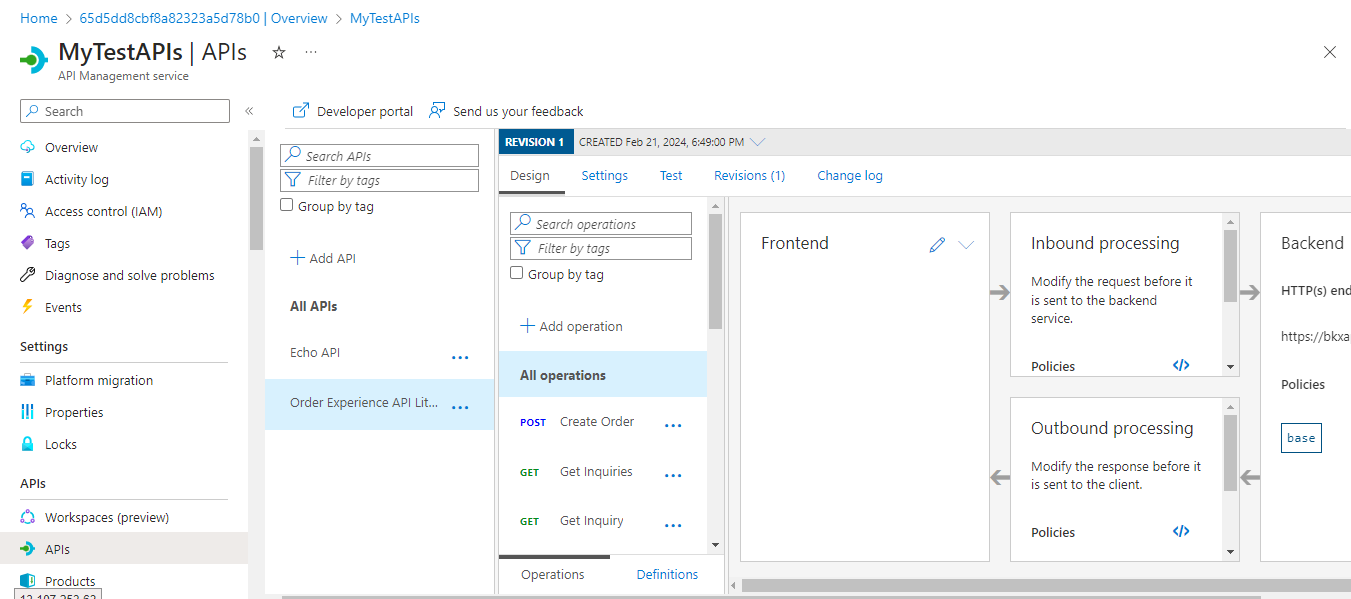Click the Activity log icon
The width and height of the screenshot is (1351, 599).
point(28,179)
